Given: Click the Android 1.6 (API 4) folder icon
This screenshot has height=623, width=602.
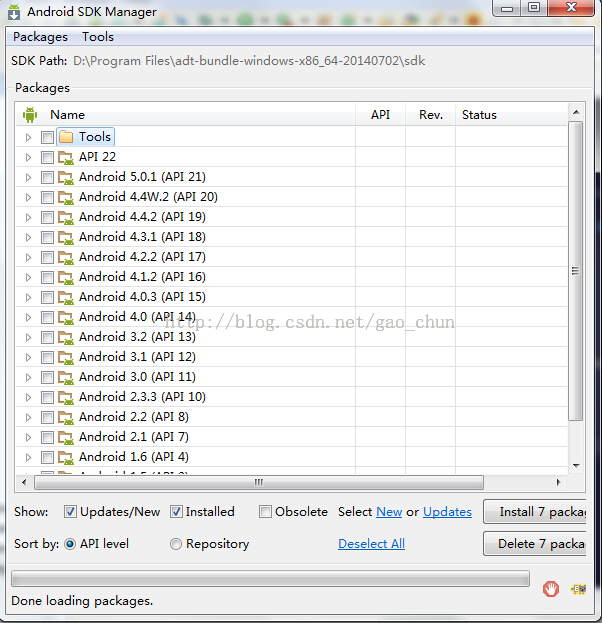Looking at the screenshot, I should pos(66,457).
